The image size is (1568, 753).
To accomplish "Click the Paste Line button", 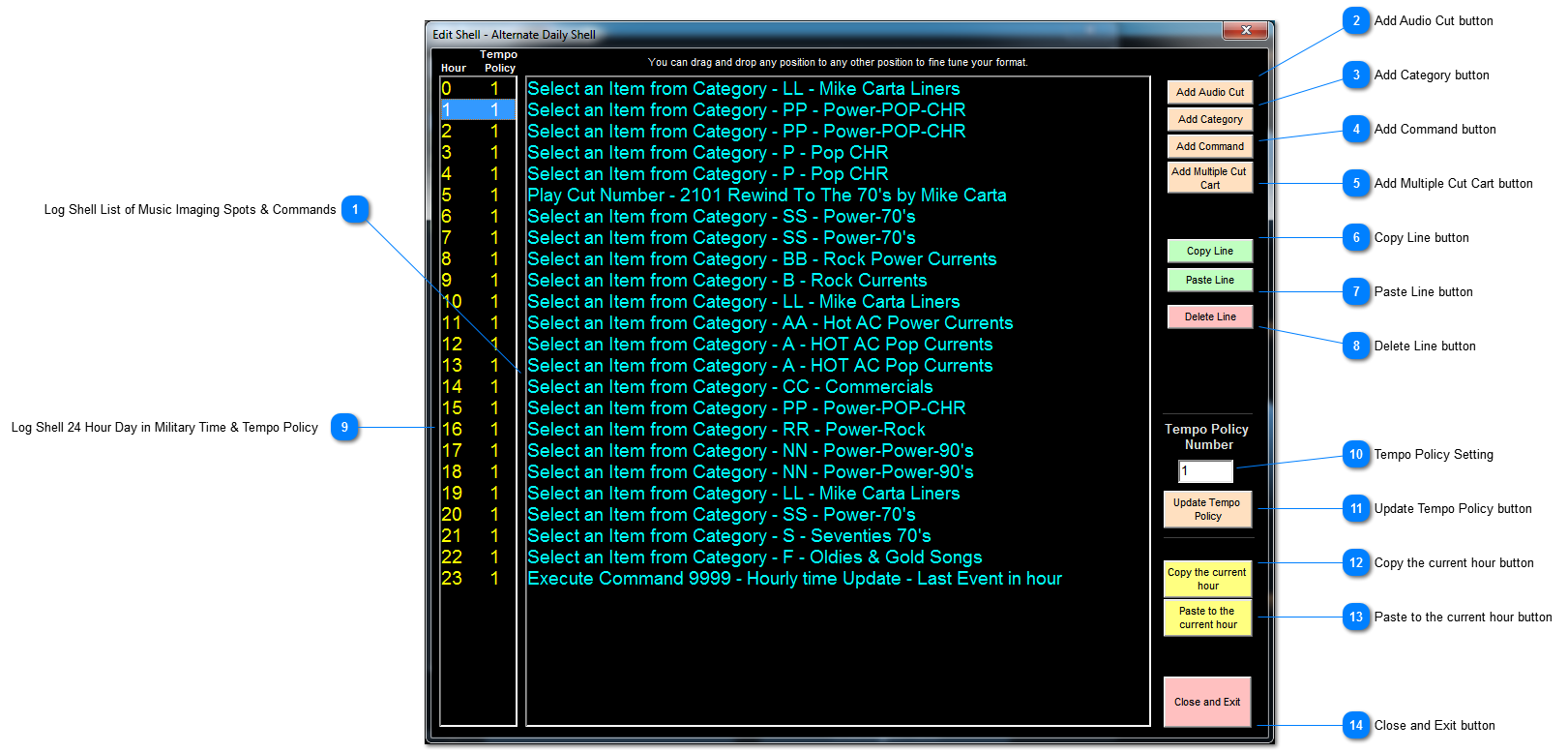I will click(x=1210, y=280).
